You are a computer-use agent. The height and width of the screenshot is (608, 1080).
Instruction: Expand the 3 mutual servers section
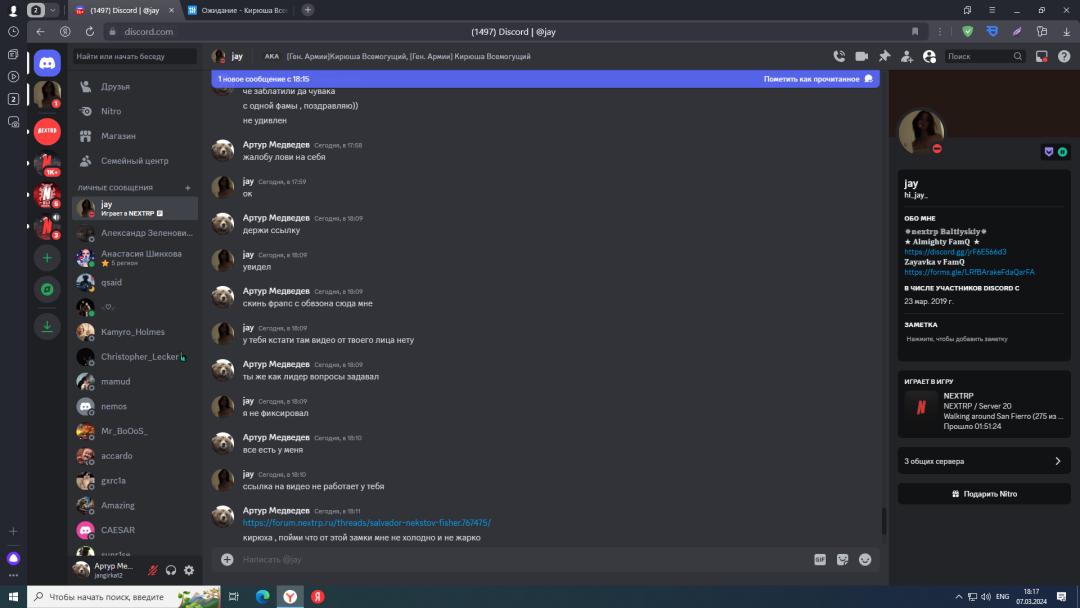point(983,461)
